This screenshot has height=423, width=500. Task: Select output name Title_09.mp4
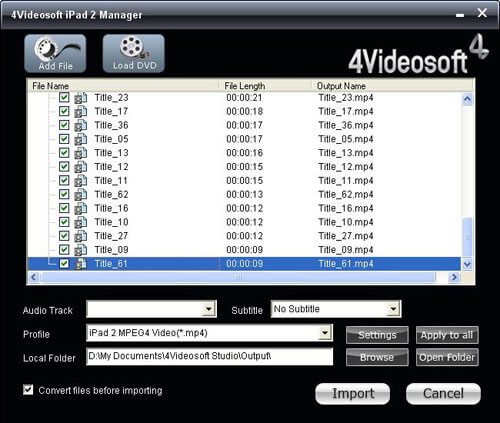click(346, 250)
